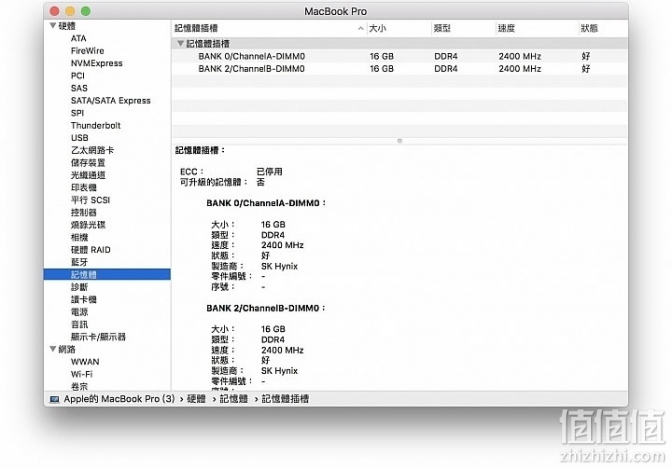Select 印表機 in the sidebar
672x469 pixels.
84,187
